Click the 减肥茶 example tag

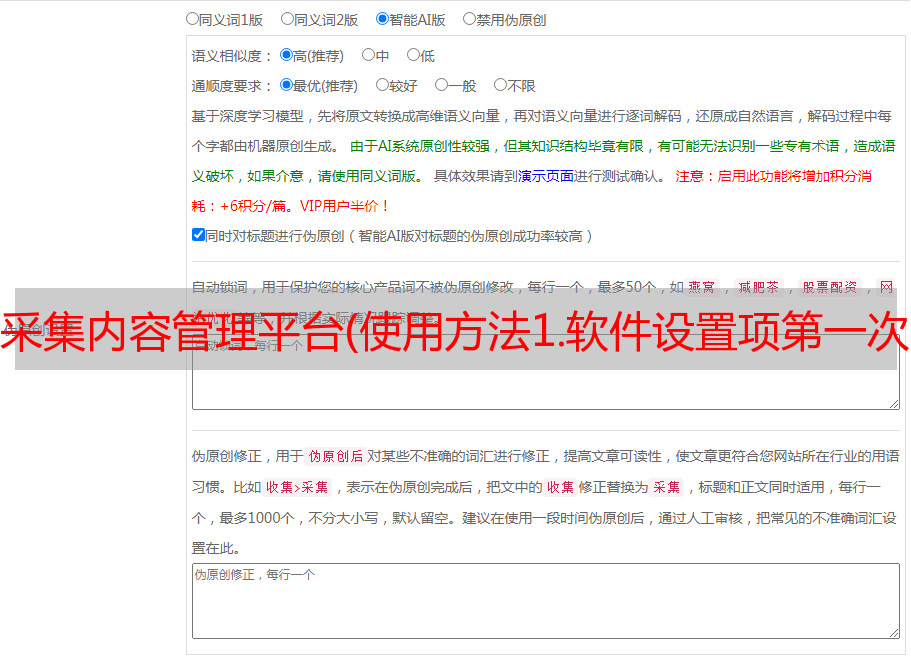pyautogui.click(x=758, y=287)
